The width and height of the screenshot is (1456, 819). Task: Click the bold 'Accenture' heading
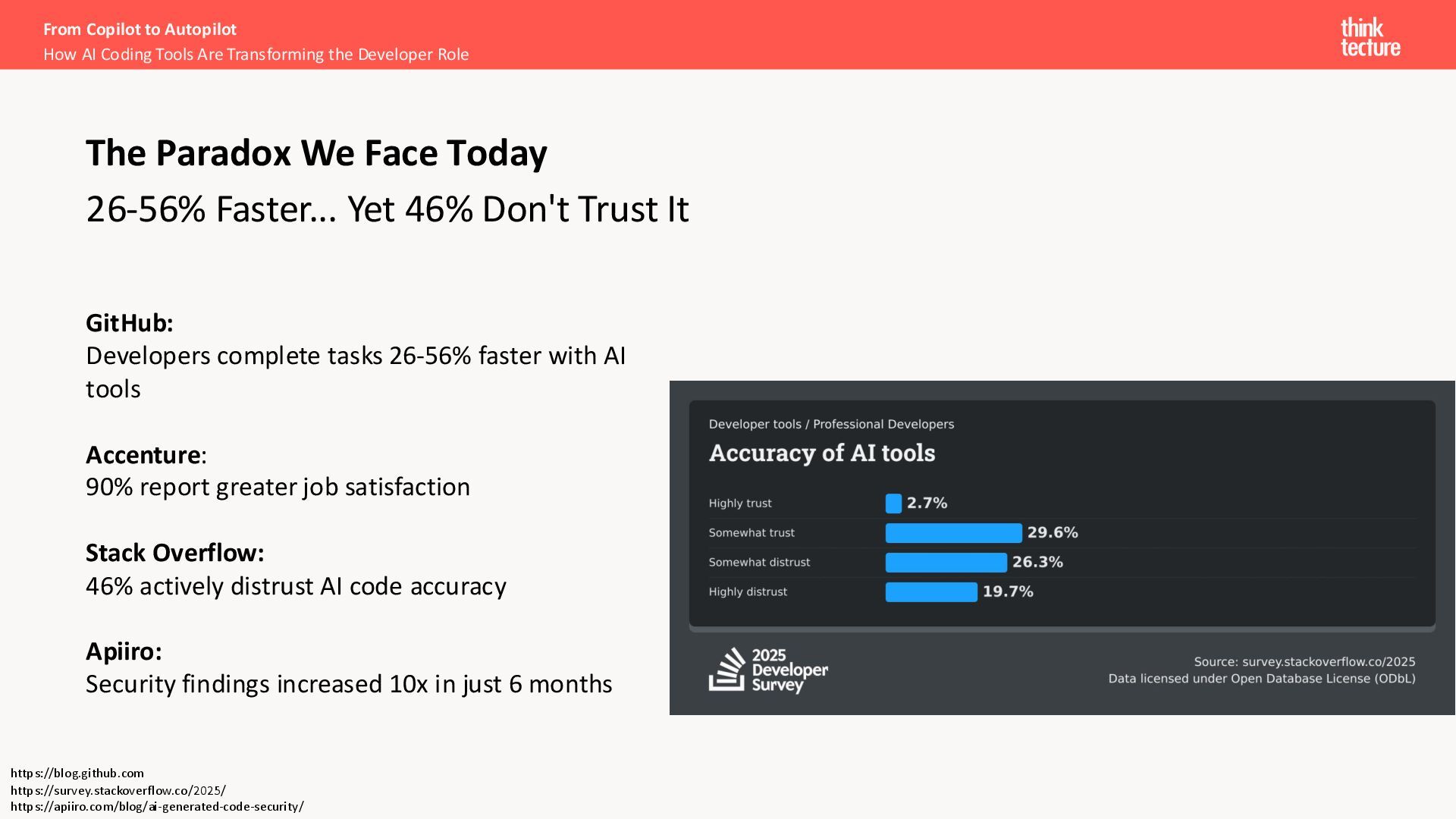pos(143,455)
